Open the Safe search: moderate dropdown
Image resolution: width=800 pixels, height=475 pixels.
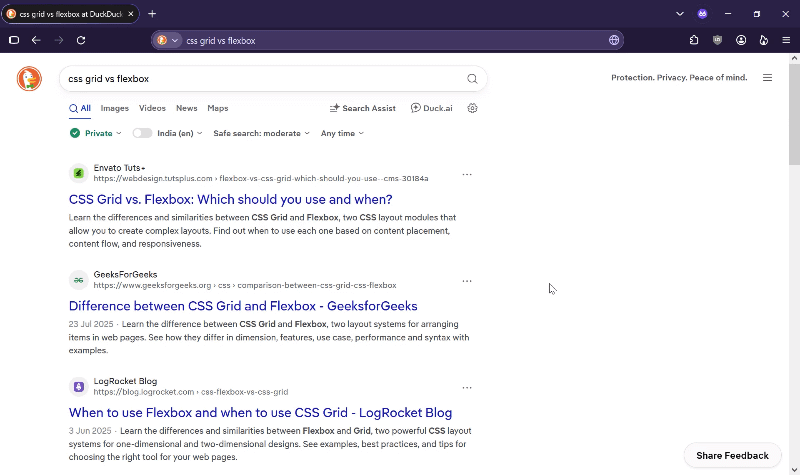pos(261,133)
